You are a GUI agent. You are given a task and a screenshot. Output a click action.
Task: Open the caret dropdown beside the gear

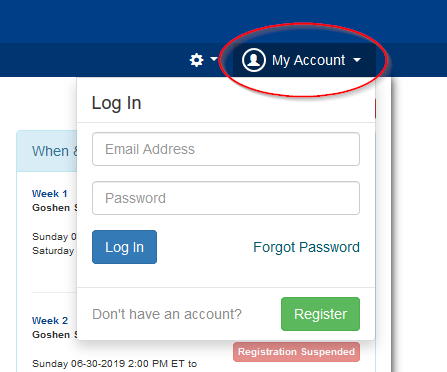click(214, 59)
